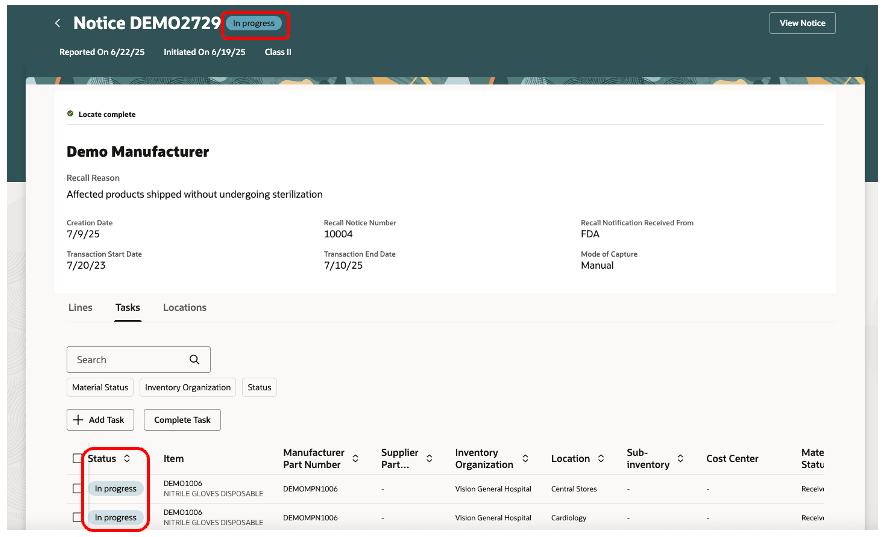Screen dimensions: 885x537
Task: Click DEMO1006 item in Central Stores row
Action: [183, 483]
